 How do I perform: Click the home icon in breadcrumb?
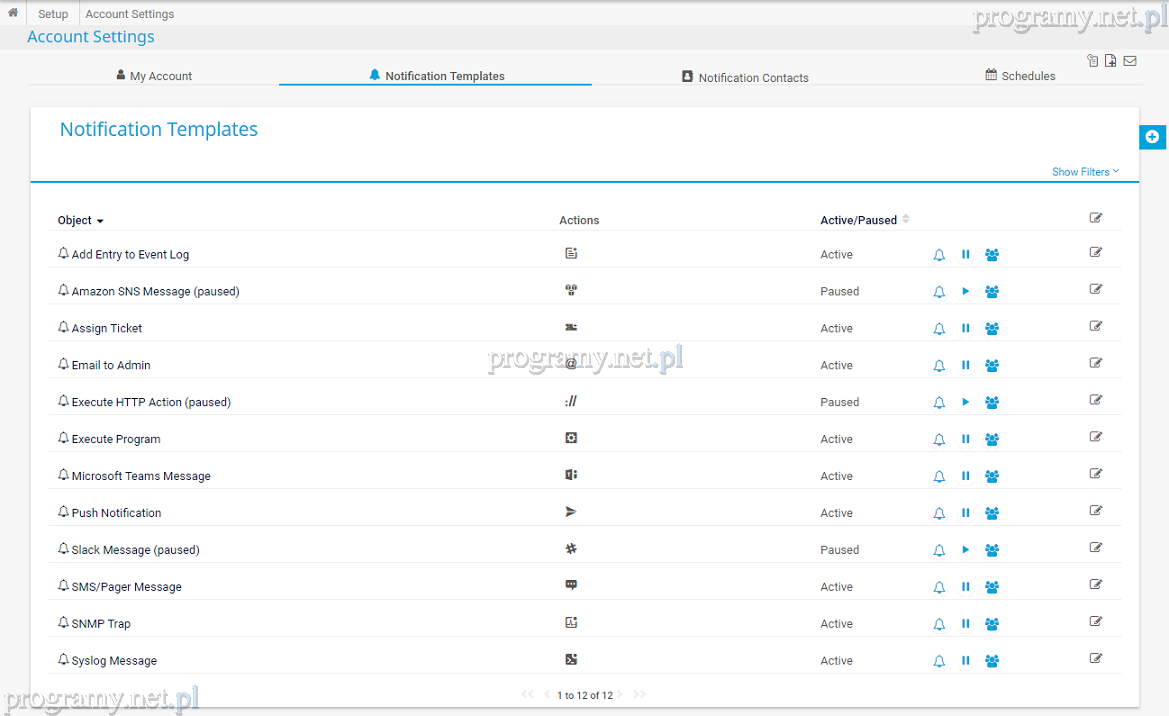tap(13, 13)
